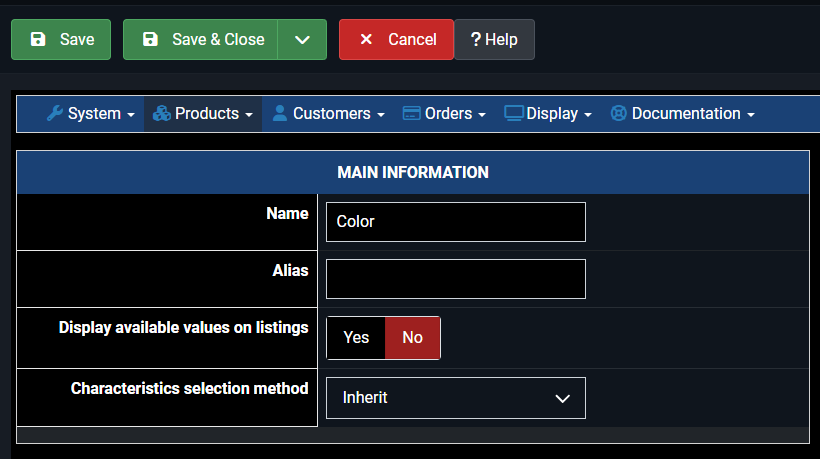
Task: Click the person icon beside Customers
Action: tap(280, 114)
